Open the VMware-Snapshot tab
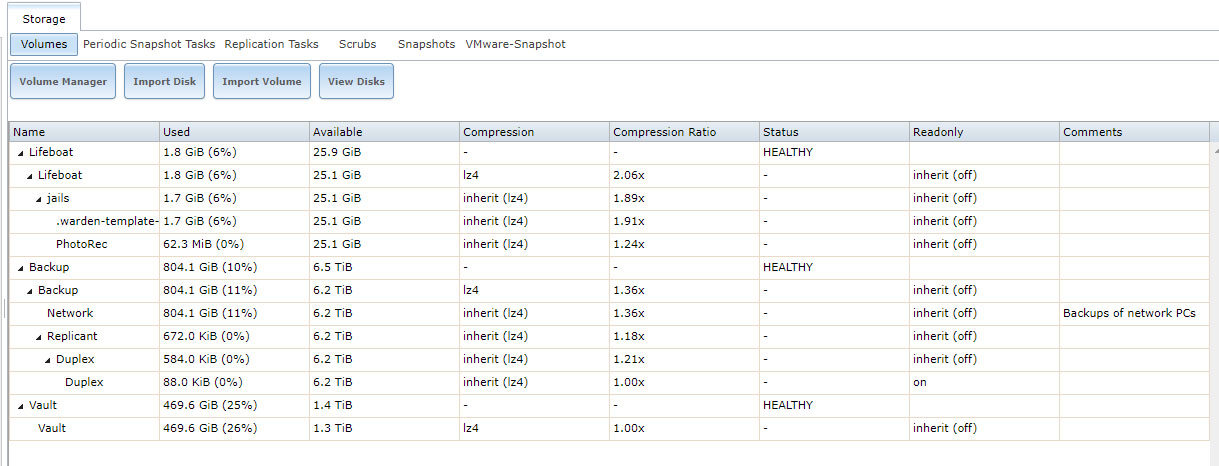Screen dimensions: 1219x466 click(515, 44)
